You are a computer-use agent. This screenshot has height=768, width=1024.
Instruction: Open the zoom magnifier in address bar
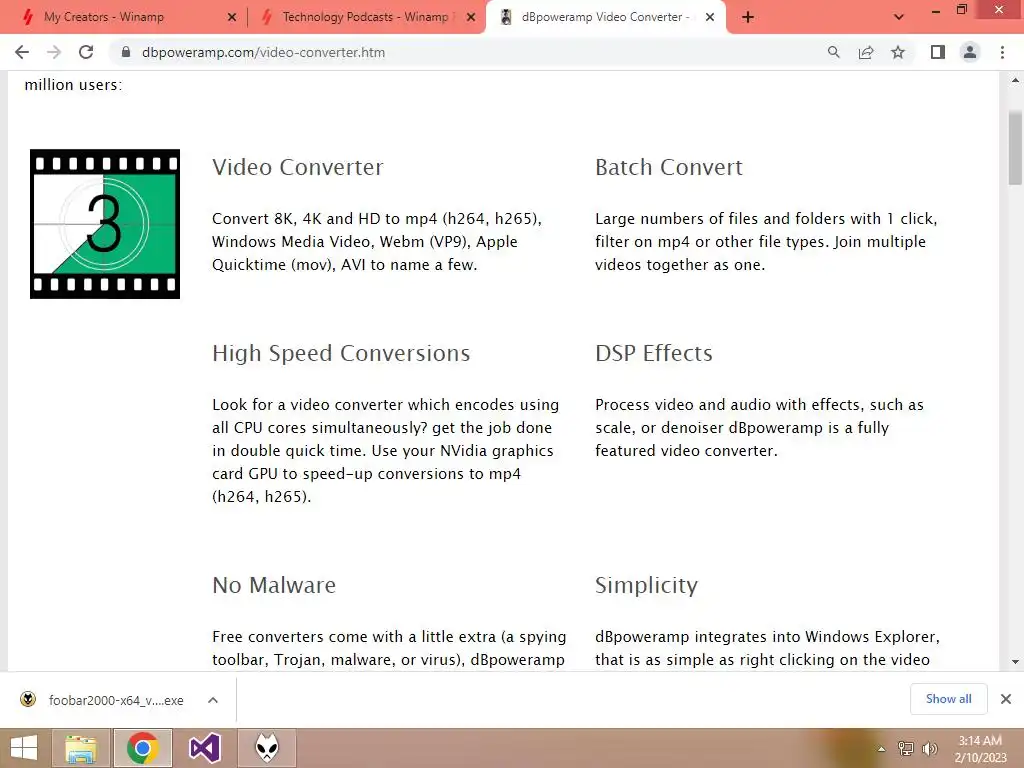833,52
